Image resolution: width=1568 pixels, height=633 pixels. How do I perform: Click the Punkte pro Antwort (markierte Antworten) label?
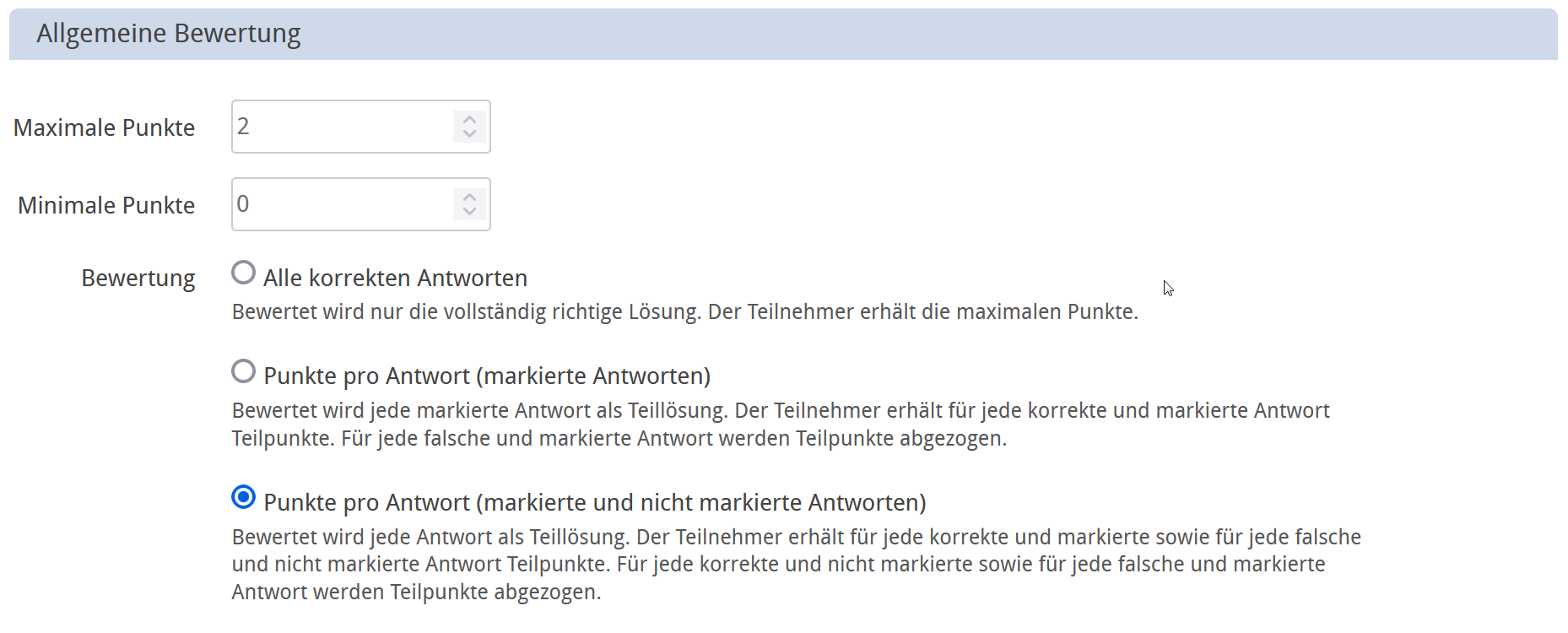(487, 376)
